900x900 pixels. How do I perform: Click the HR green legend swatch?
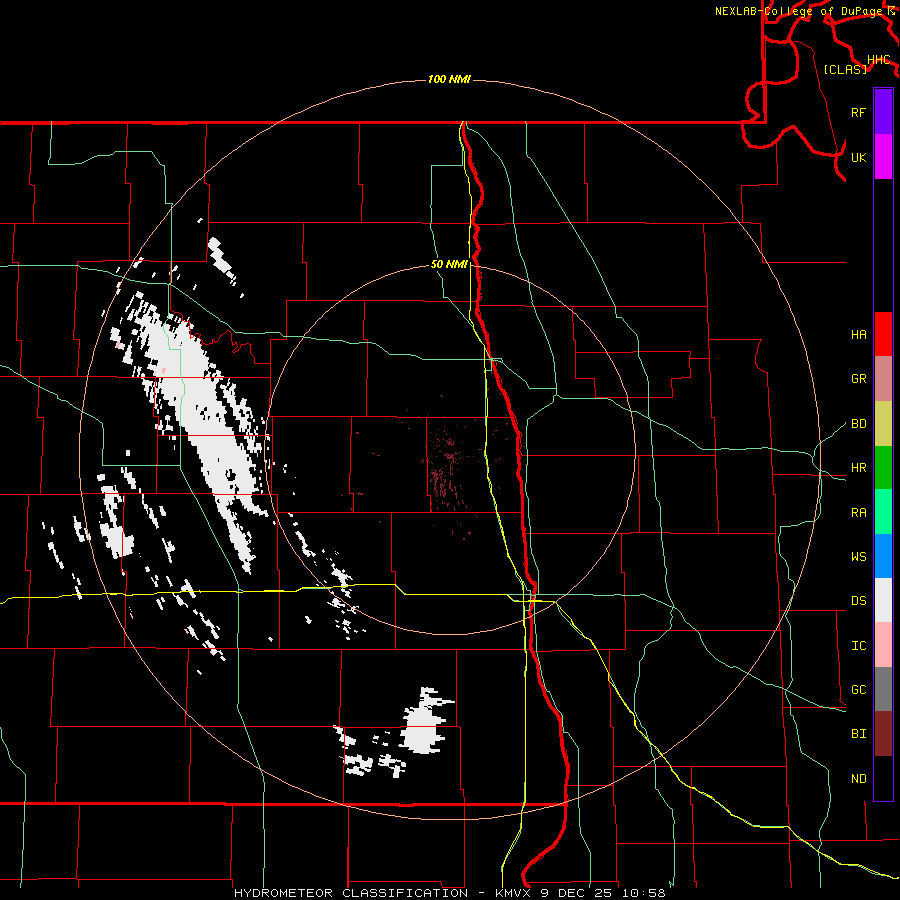coord(883,467)
